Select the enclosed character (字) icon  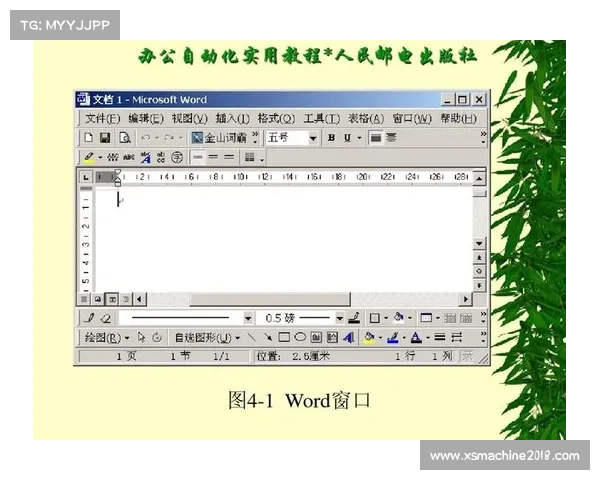point(177,157)
